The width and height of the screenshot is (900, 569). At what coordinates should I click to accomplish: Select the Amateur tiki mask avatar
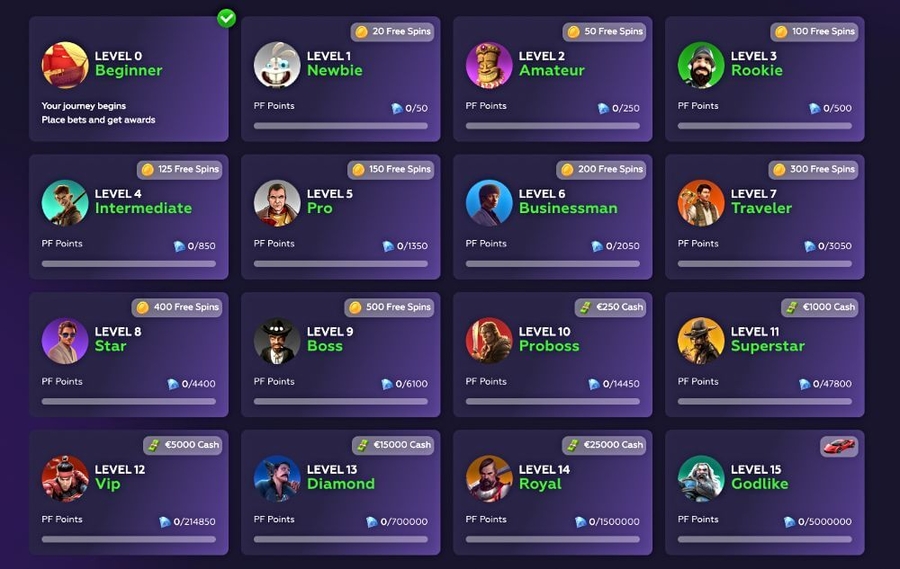[489, 65]
